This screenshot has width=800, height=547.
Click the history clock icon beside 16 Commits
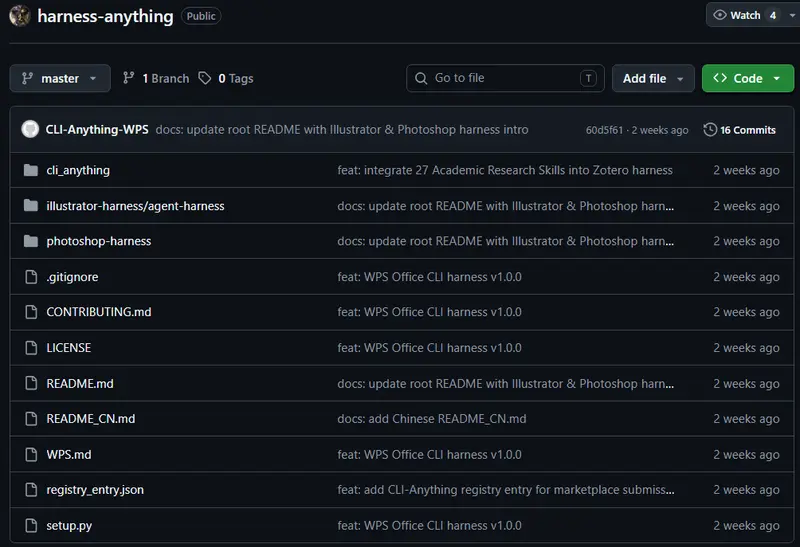pos(710,130)
